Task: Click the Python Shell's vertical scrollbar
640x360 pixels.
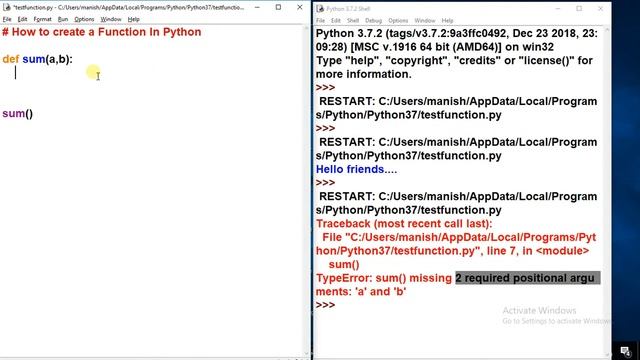Action: point(607,193)
